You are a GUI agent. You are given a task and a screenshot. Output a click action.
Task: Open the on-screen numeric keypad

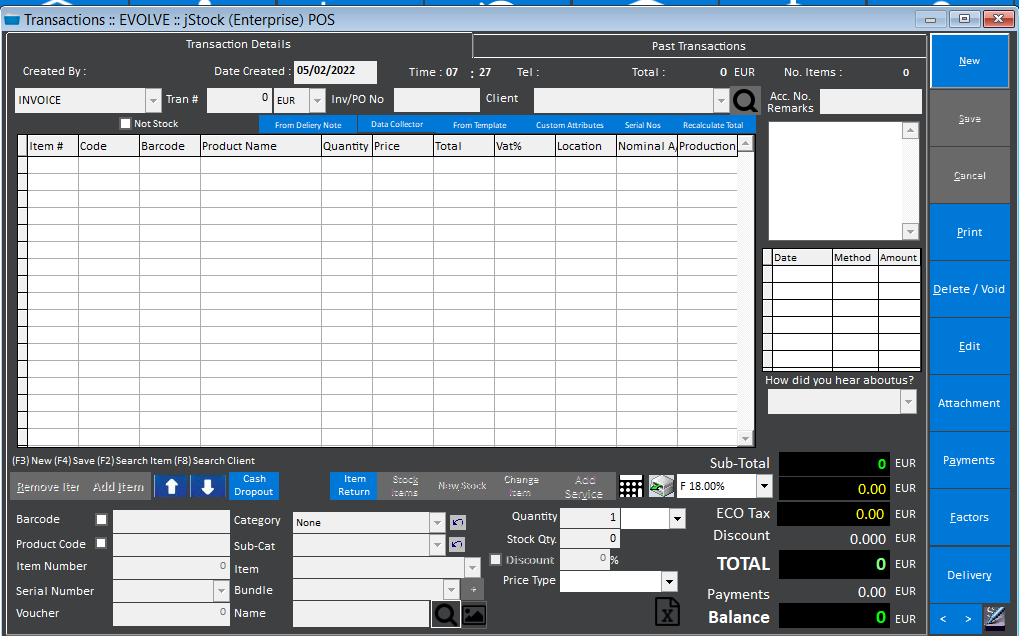pos(631,486)
